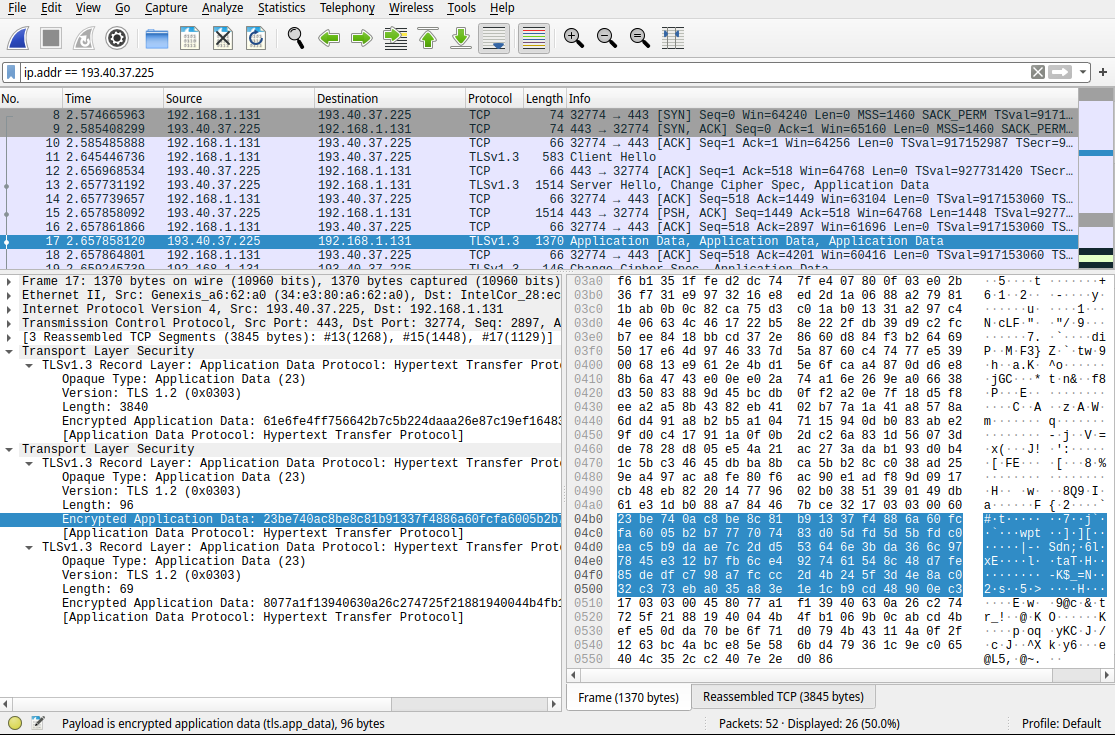This screenshot has width=1115, height=735.
Task: Clear the current display filter
Action: click(x=1040, y=71)
